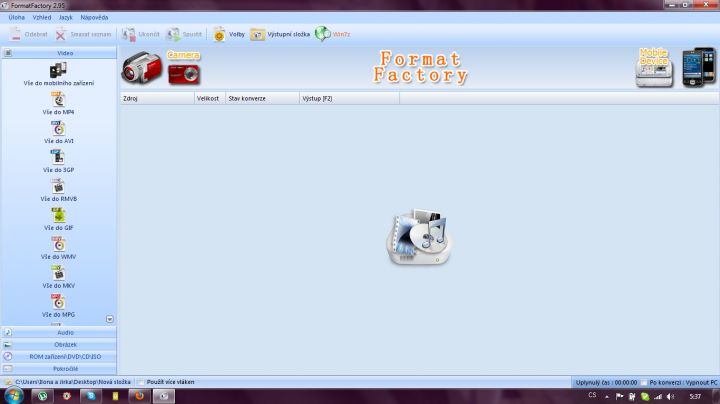Viewport: 720px width, 404px height.
Task: Click the video list scroll-down arrow
Action: point(110,319)
